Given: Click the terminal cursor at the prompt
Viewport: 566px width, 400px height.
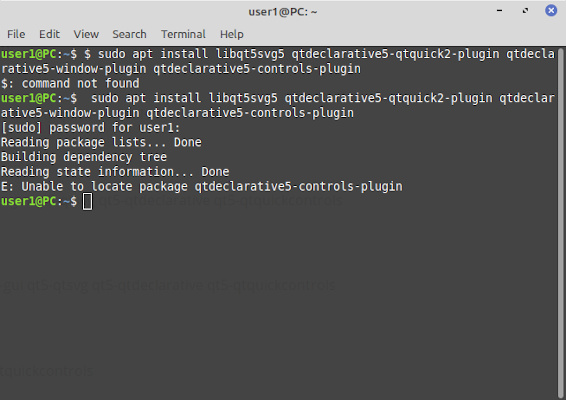Looking at the screenshot, I should tap(87, 201).
